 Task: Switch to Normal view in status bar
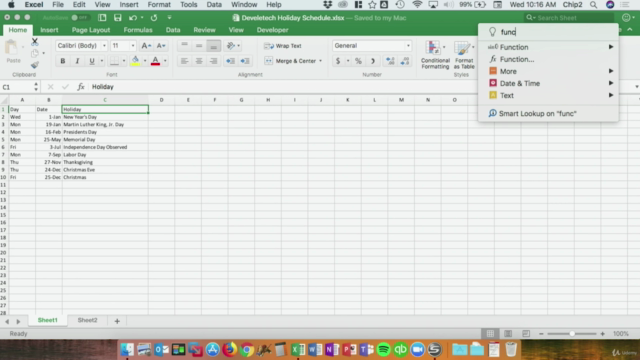pos(490,333)
